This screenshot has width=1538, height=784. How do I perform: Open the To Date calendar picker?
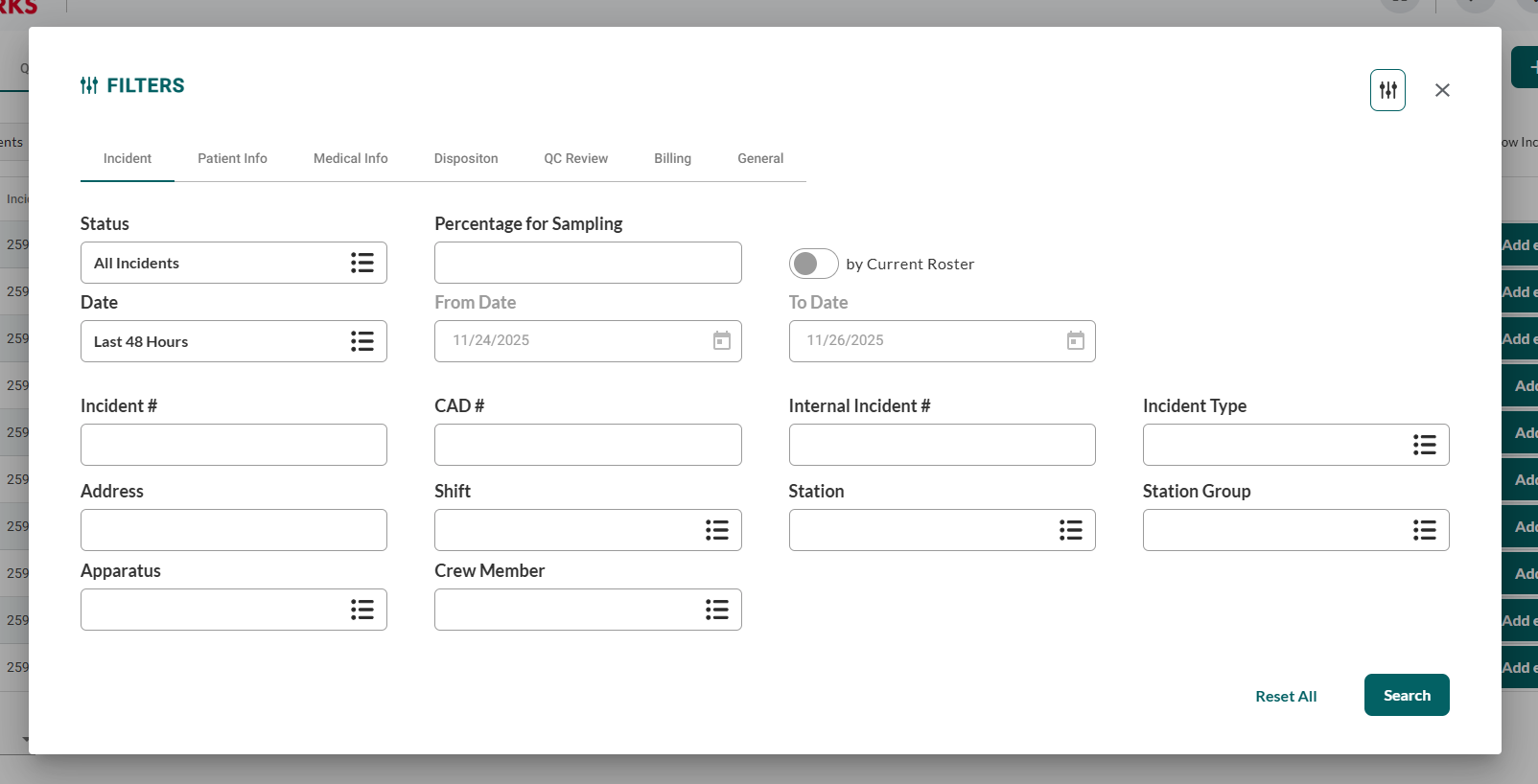1076,341
